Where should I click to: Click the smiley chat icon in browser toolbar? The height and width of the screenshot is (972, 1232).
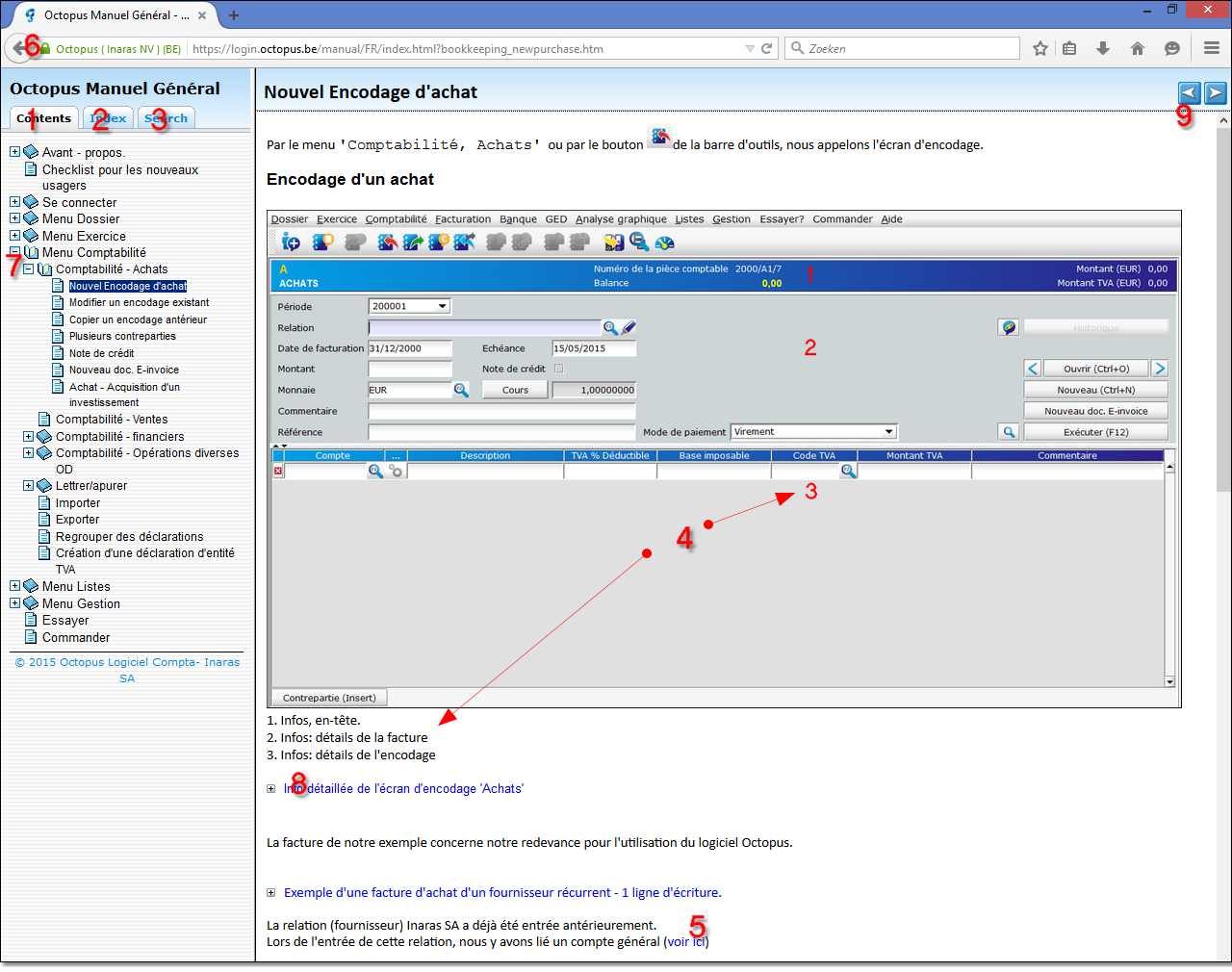click(1172, 48)
